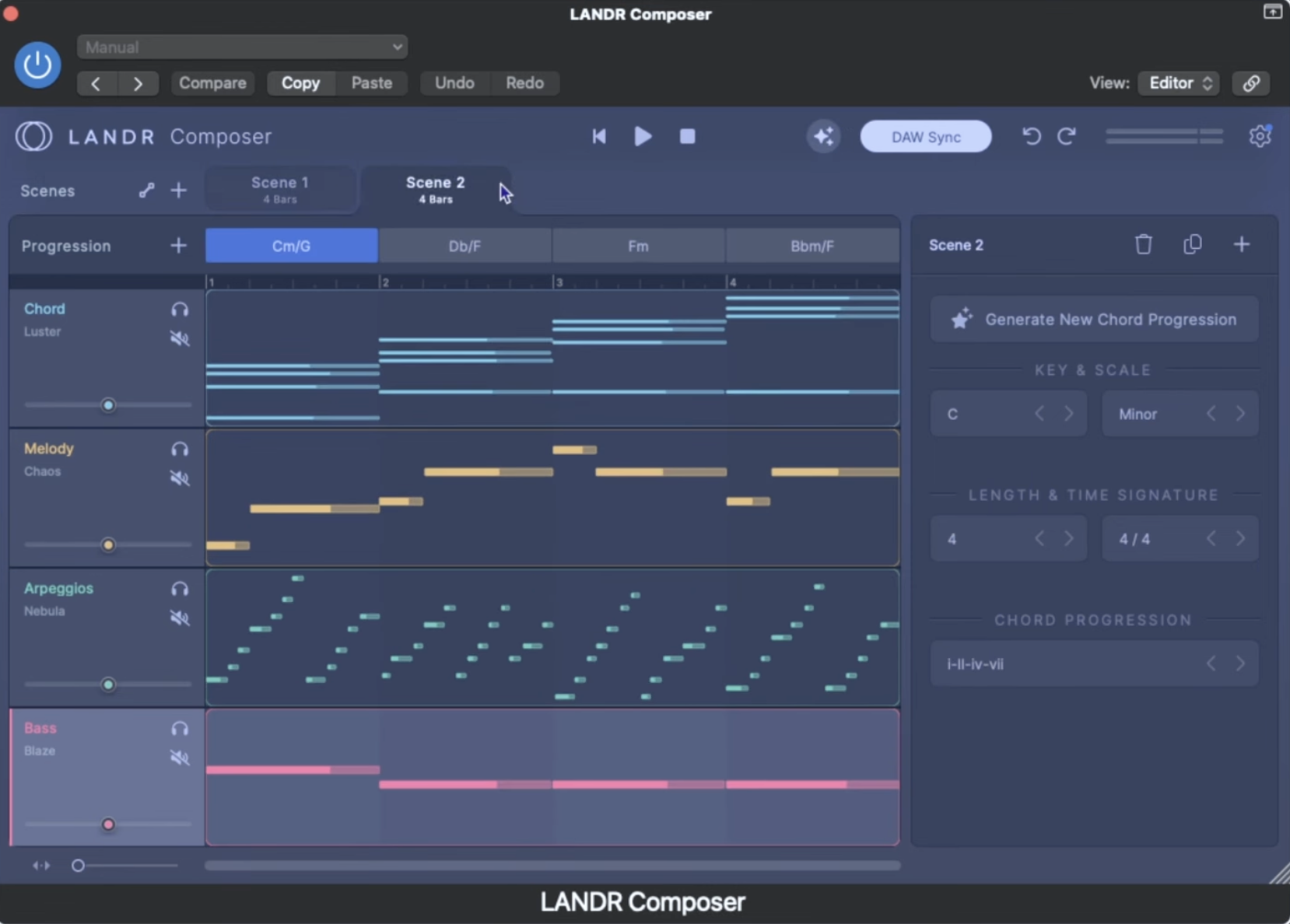Click plus icon in Scene 2 panel

pos(1242,244)
